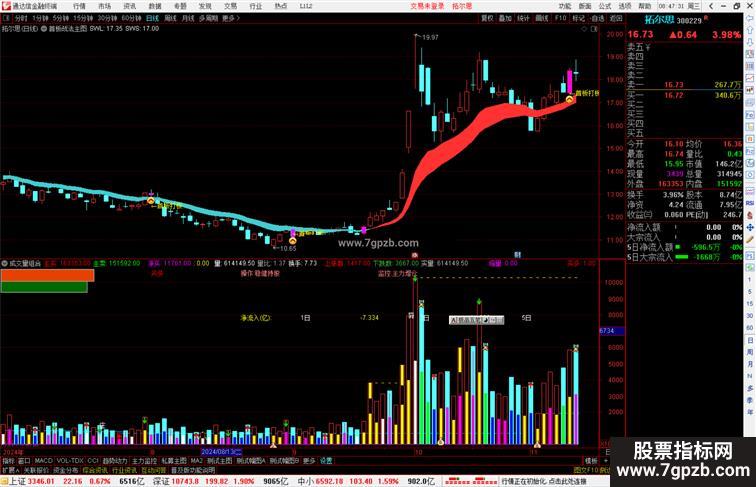756x487 pixels.
Task: Click the 叠加 overlay button
Action: click(505, 18)
